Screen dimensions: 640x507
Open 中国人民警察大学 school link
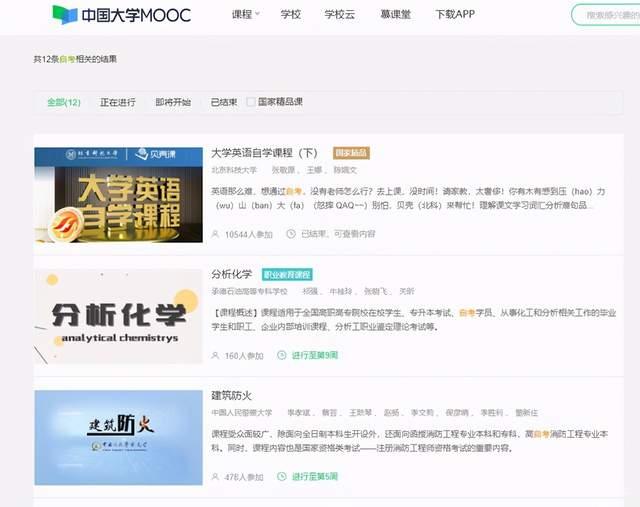(x=242, y=413)
